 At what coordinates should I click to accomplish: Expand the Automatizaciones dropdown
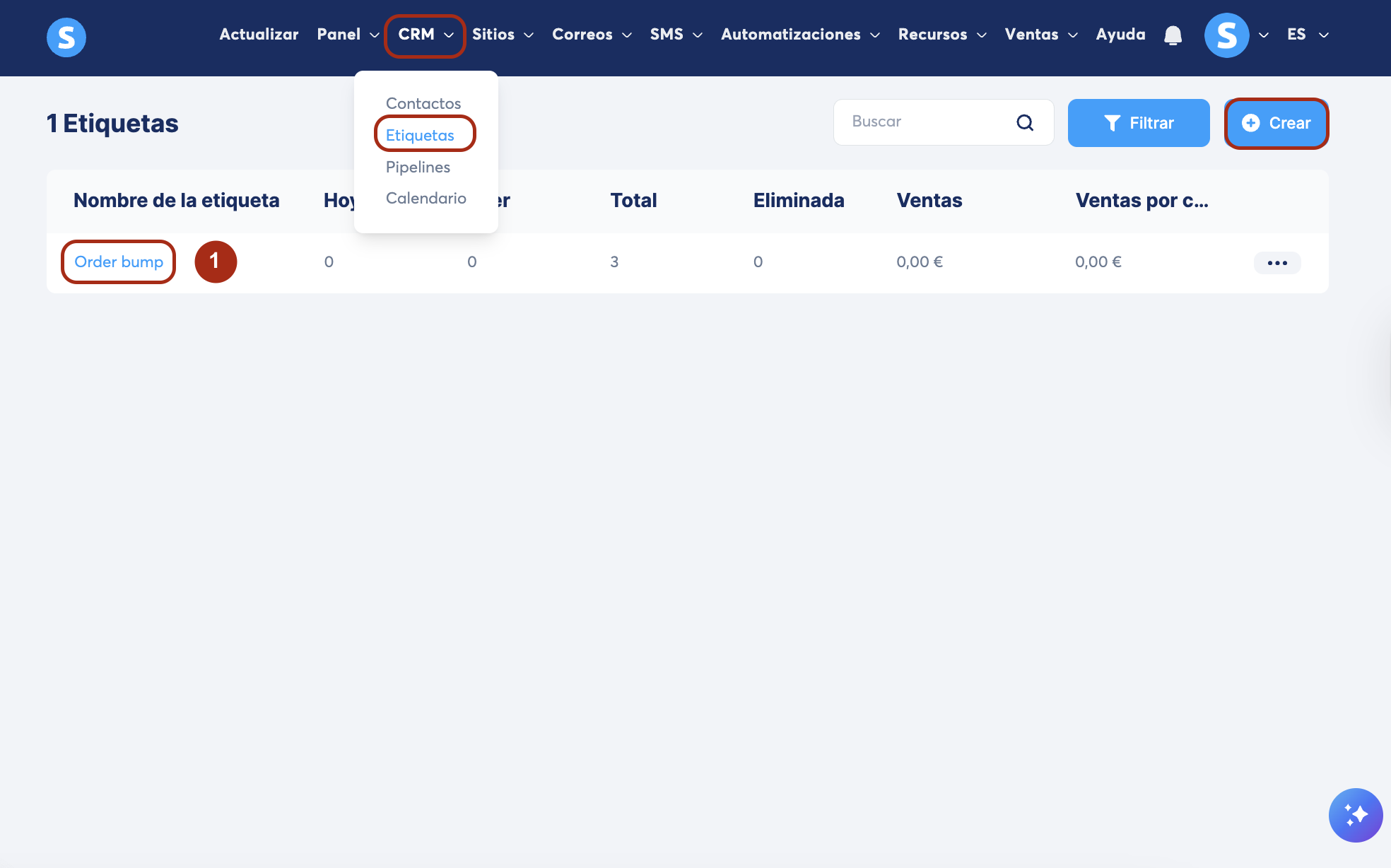[x=799, y=35]
